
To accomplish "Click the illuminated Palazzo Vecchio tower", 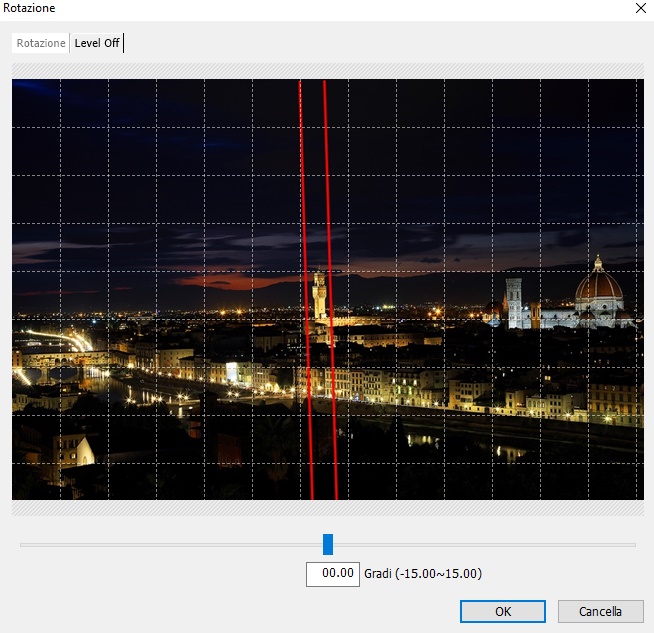I will [x=319, y=295].
